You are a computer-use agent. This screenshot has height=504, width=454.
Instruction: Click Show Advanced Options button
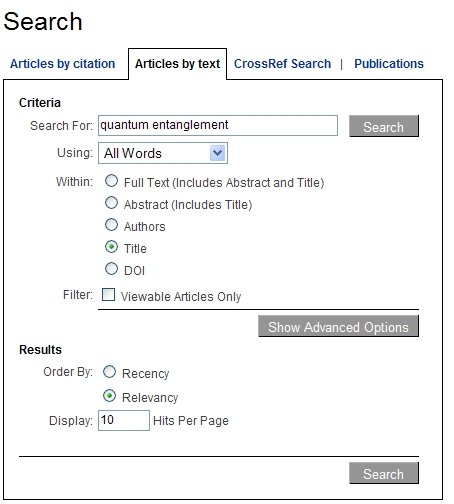click(338, 326)
